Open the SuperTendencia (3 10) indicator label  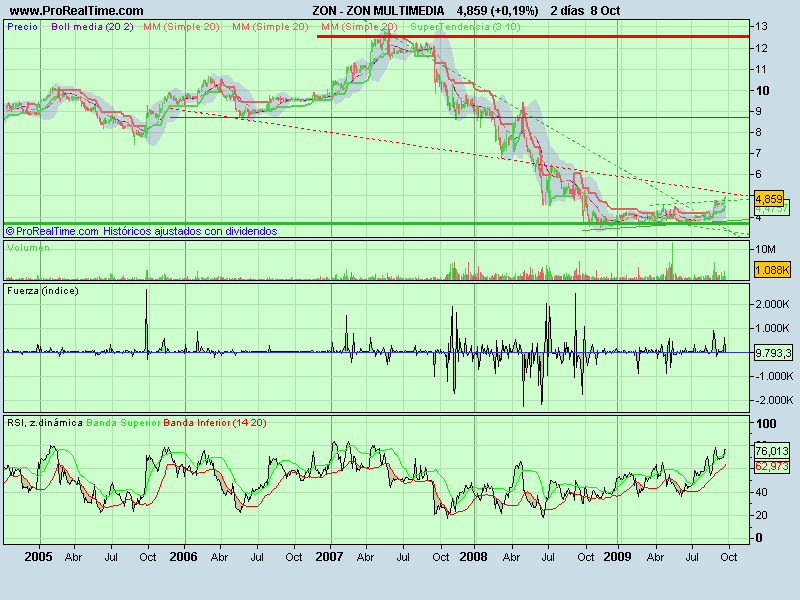pos(465,27)
